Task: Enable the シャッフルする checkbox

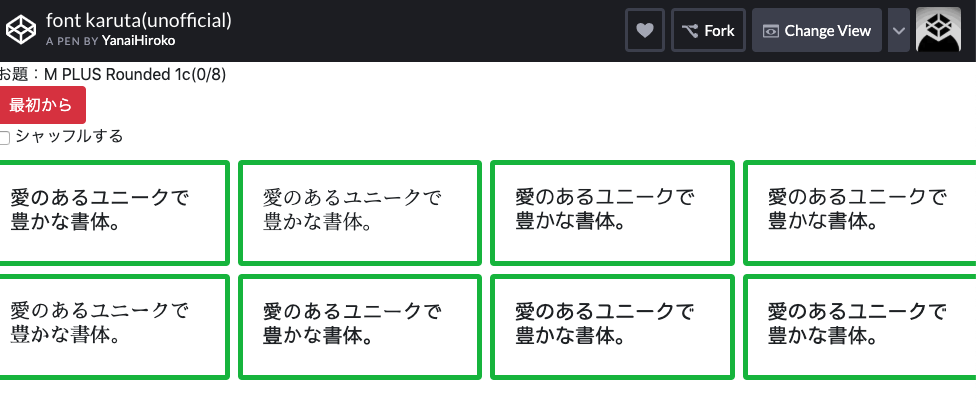Action: (x=5, y=138)
